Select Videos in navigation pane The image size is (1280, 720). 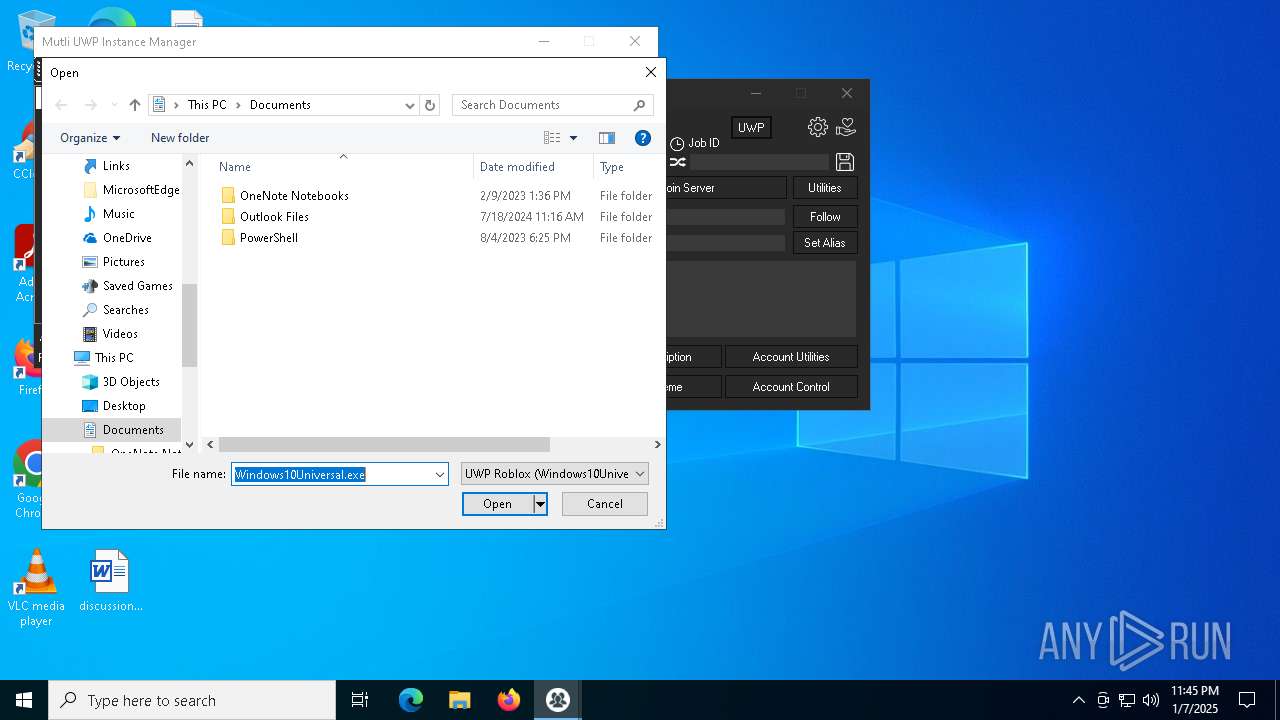pos(120,334)
